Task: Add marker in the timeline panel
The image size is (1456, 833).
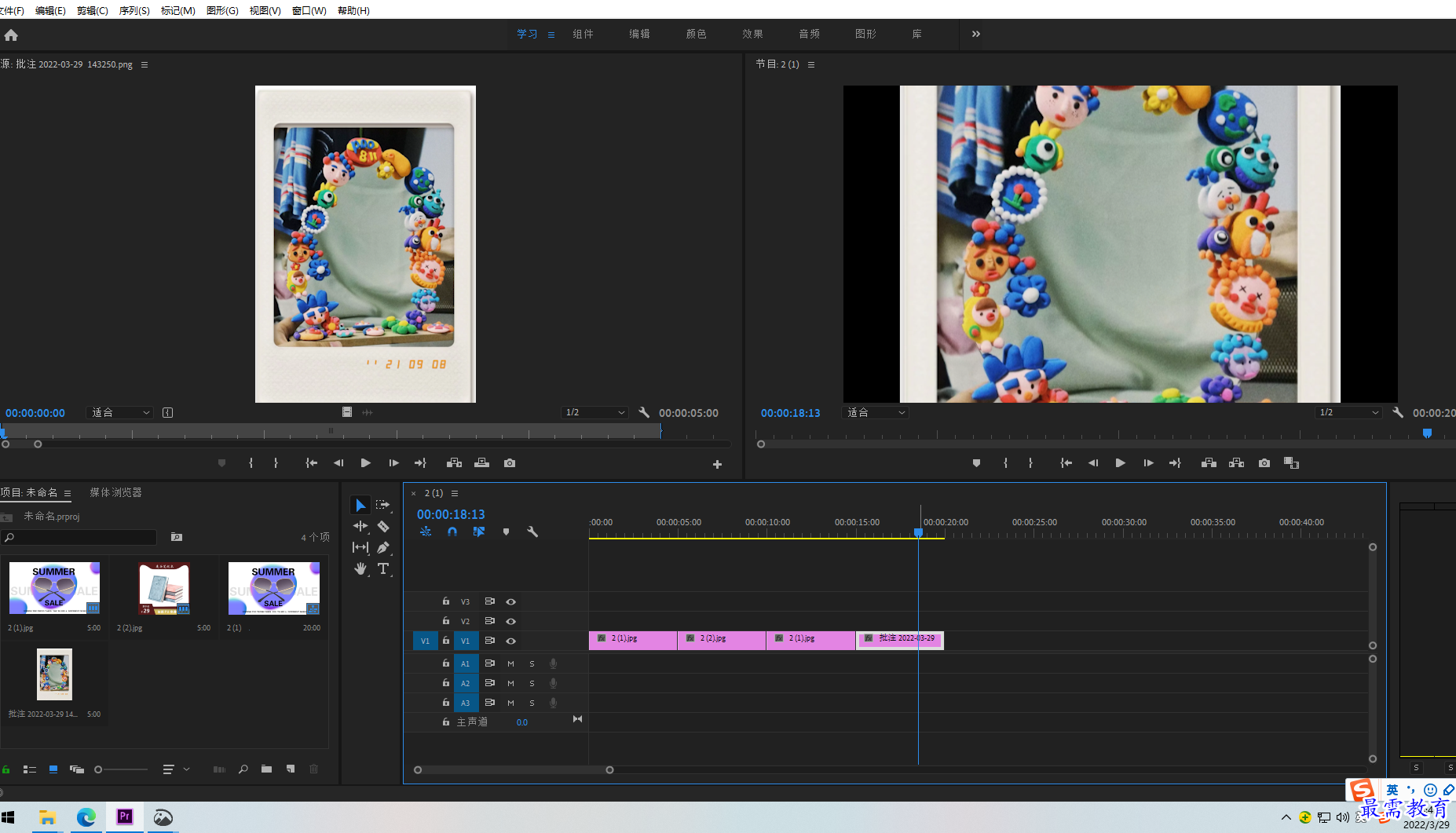Action: point(506,532)
